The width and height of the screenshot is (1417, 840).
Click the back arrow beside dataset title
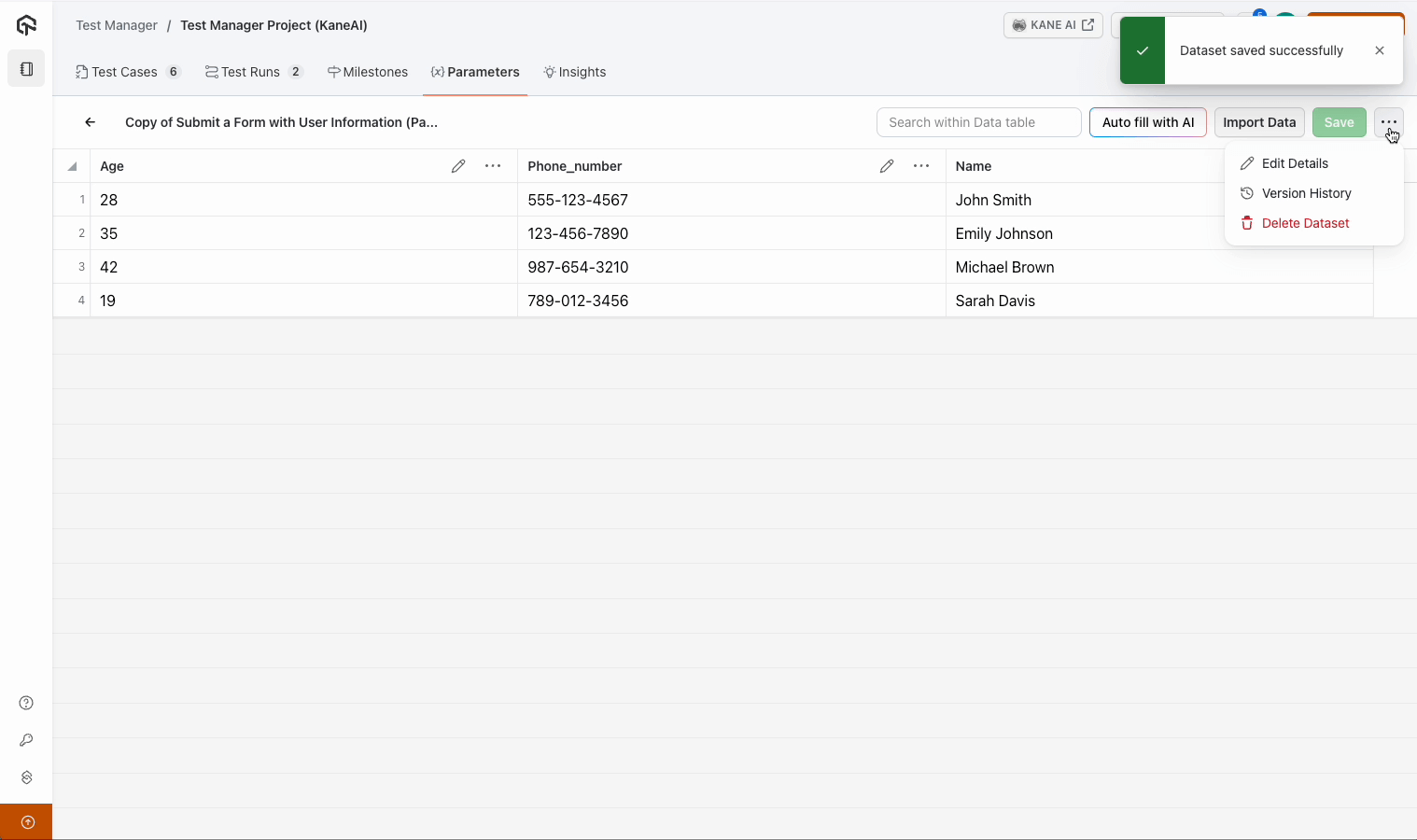click(x=90, y=122)
